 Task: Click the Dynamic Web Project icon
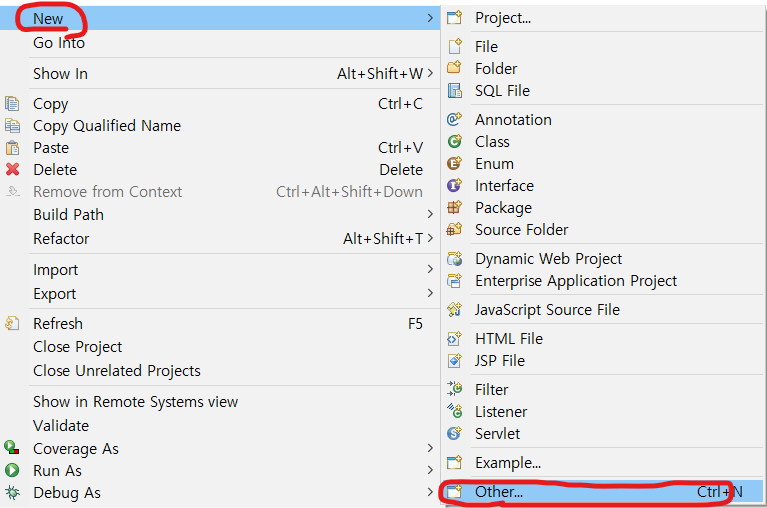tap(454, 258)
